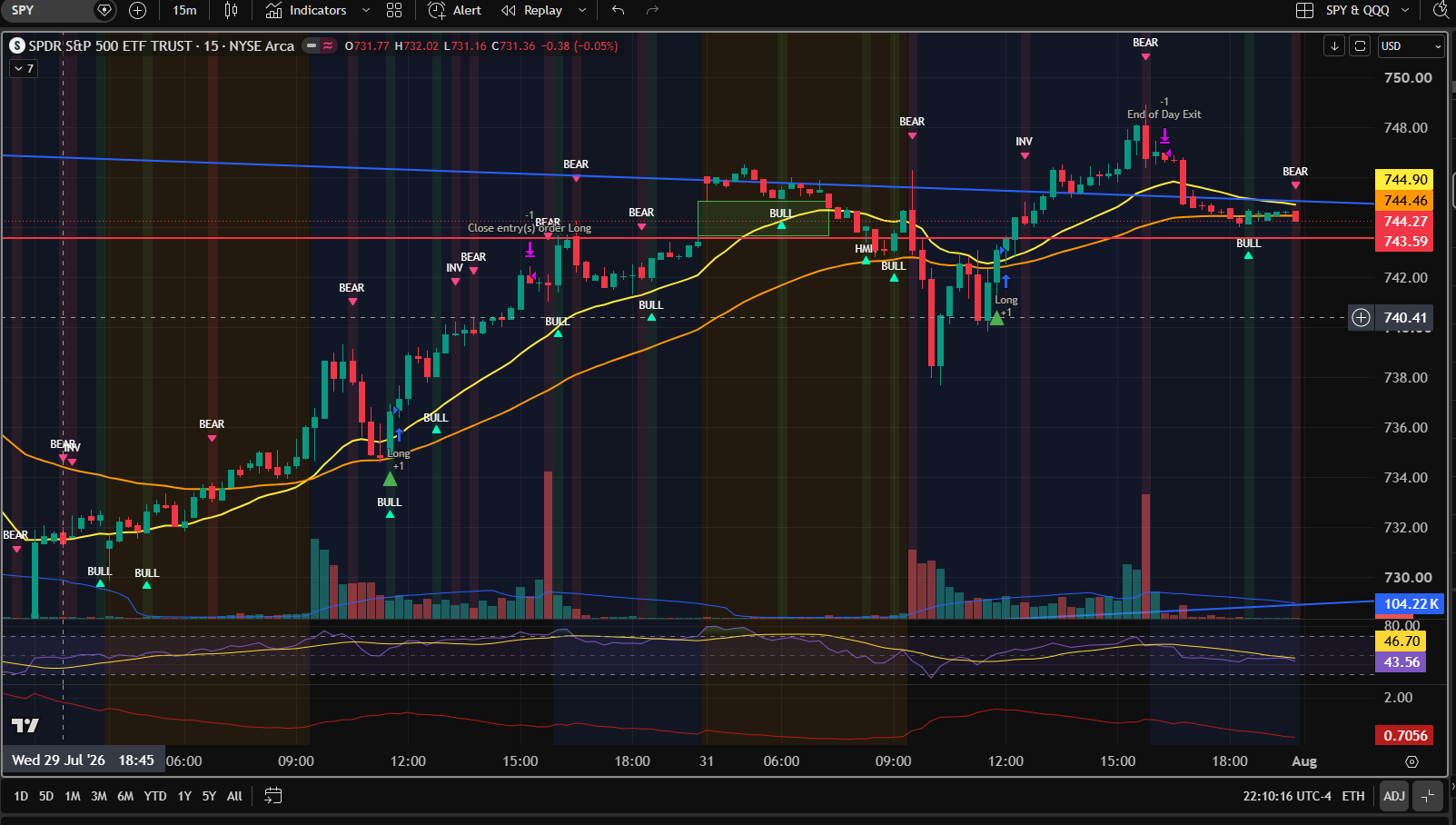The width and height of the screenshot is (1456, 825).
Task: Change the candlestick chart style
Action: coord(232,10)
